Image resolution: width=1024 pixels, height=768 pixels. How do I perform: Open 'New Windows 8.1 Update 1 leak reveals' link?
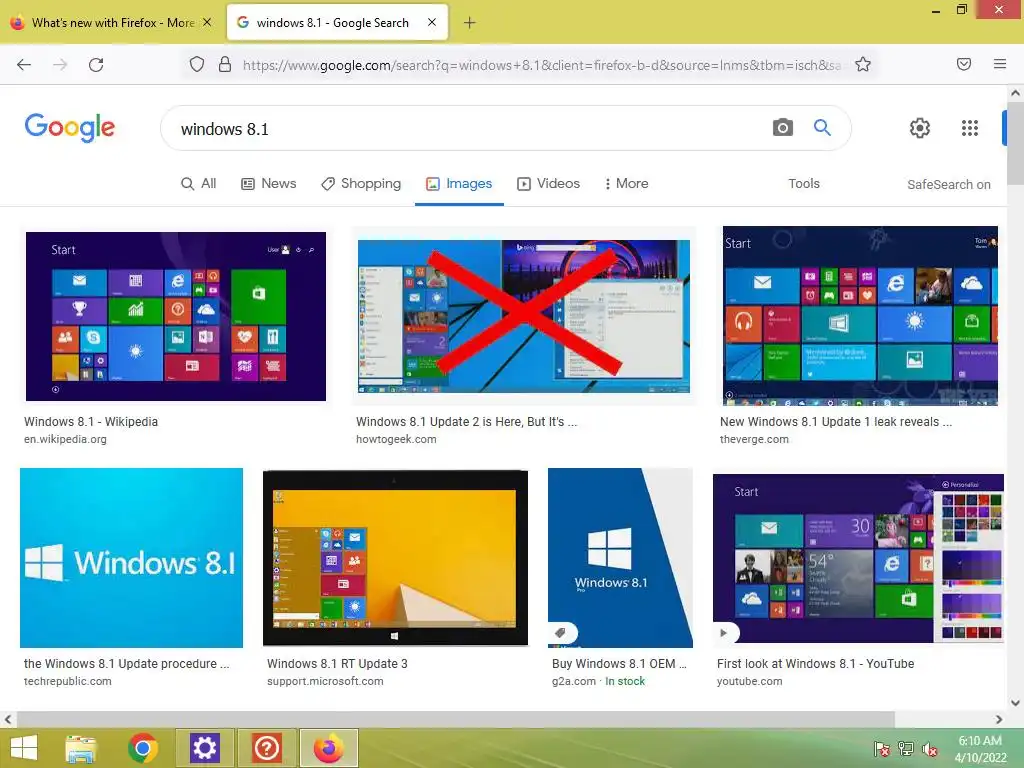coord(836,422)
